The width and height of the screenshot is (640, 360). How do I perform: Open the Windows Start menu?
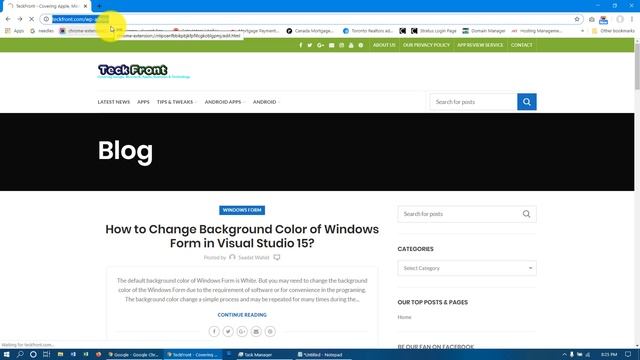(7, 354)
